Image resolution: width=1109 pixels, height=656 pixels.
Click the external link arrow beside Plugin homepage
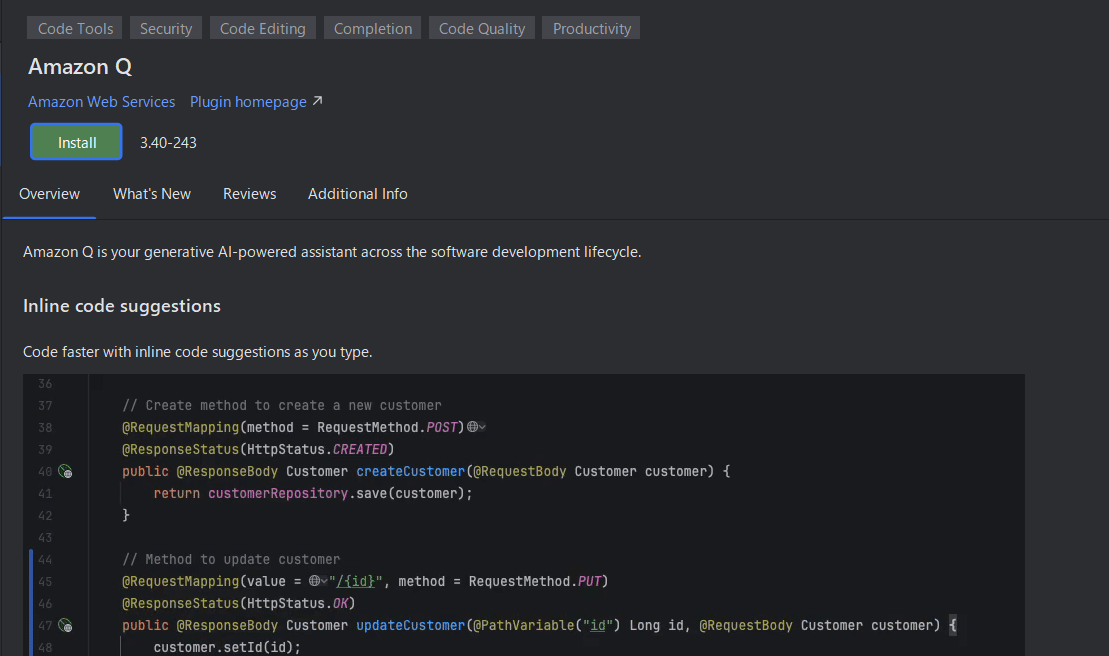(x=318, y=101)
